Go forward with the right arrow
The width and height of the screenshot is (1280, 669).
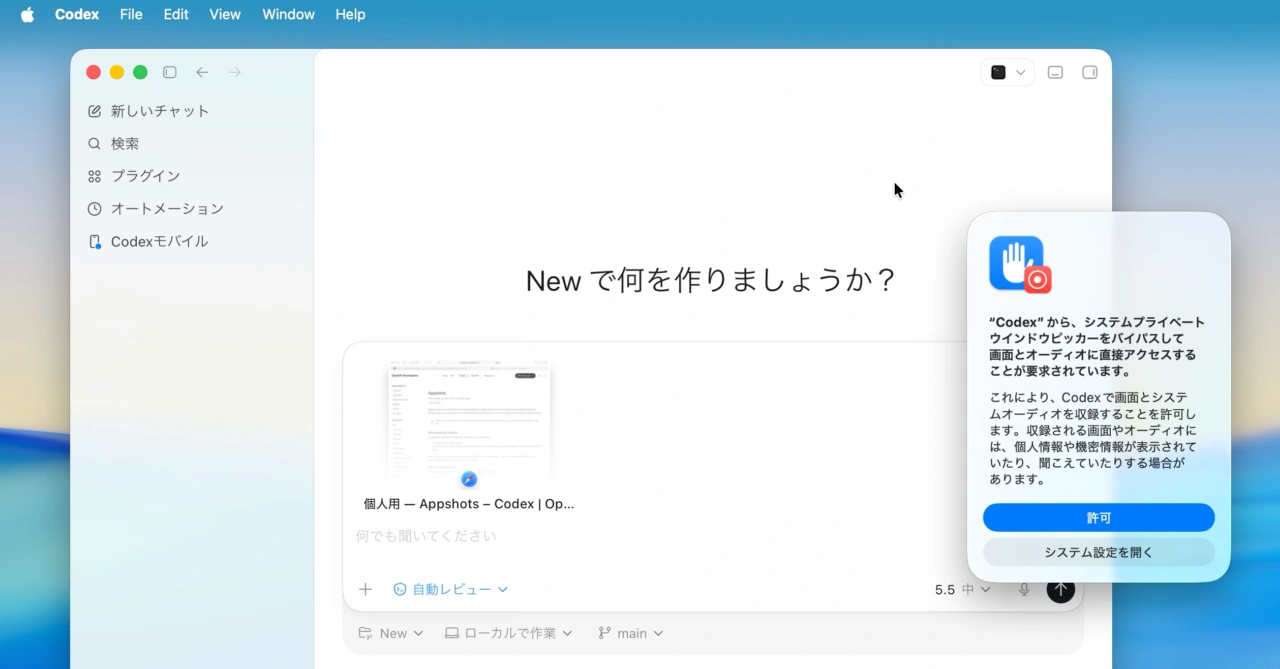point(235,72)
